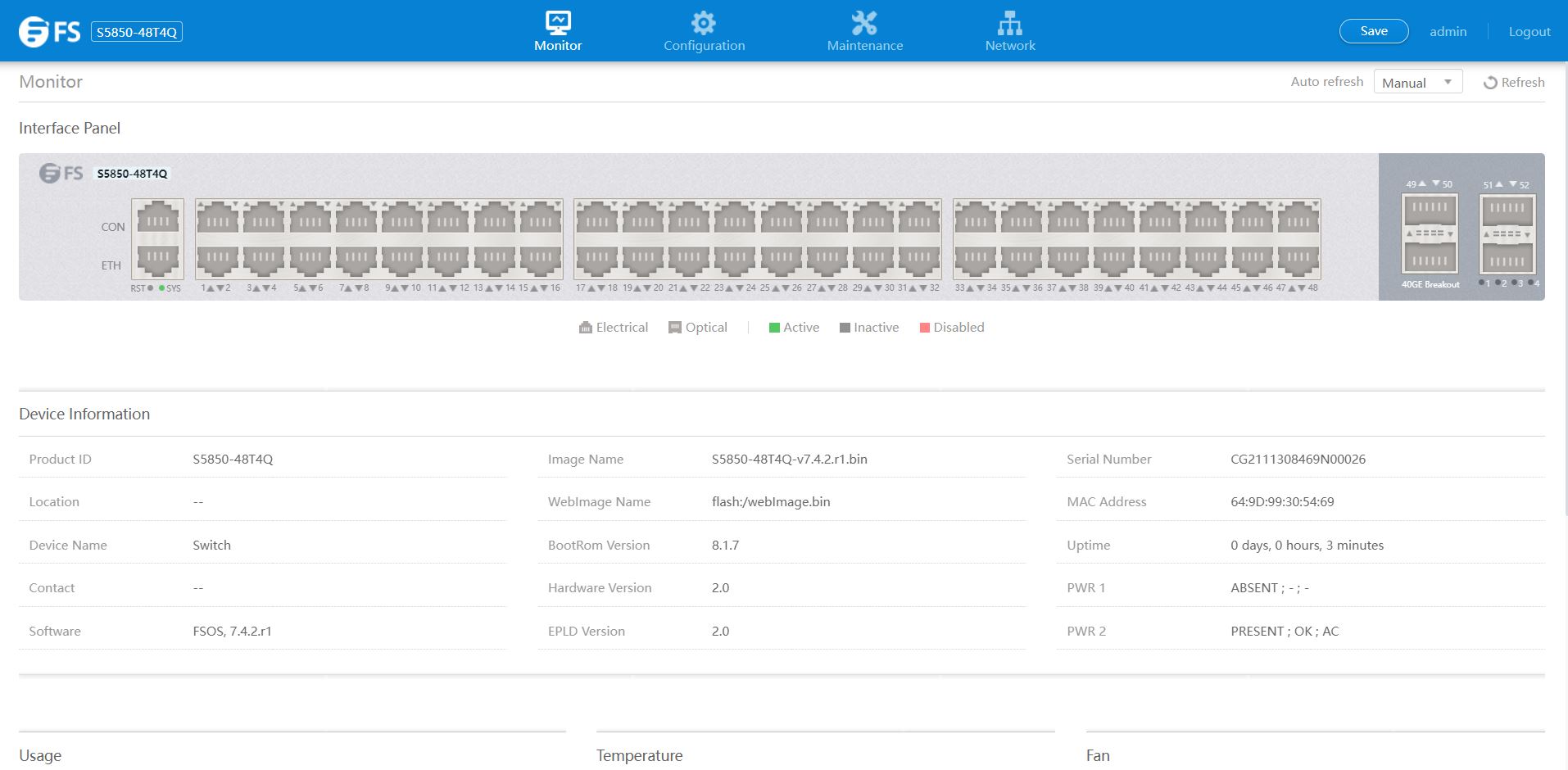Select the ETH management port icon
Viewport: 1568px width, 770px height.
point(157,260)
